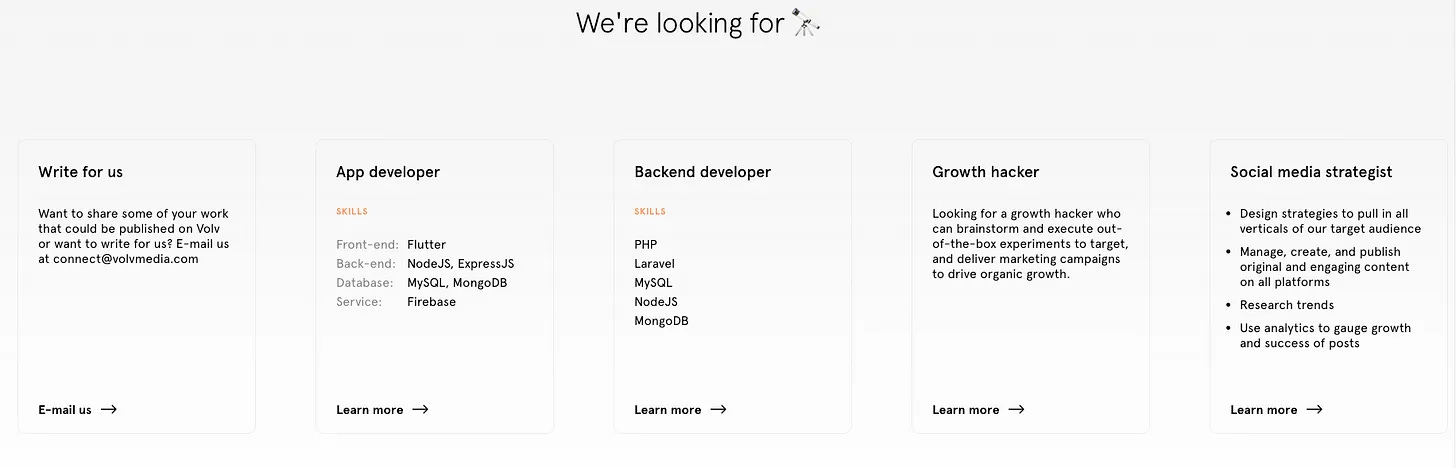The width and height of the screenshot is (1456, 468).
Task: Click the arrow icon in Growth hacker card
Action: point(1016,410)
